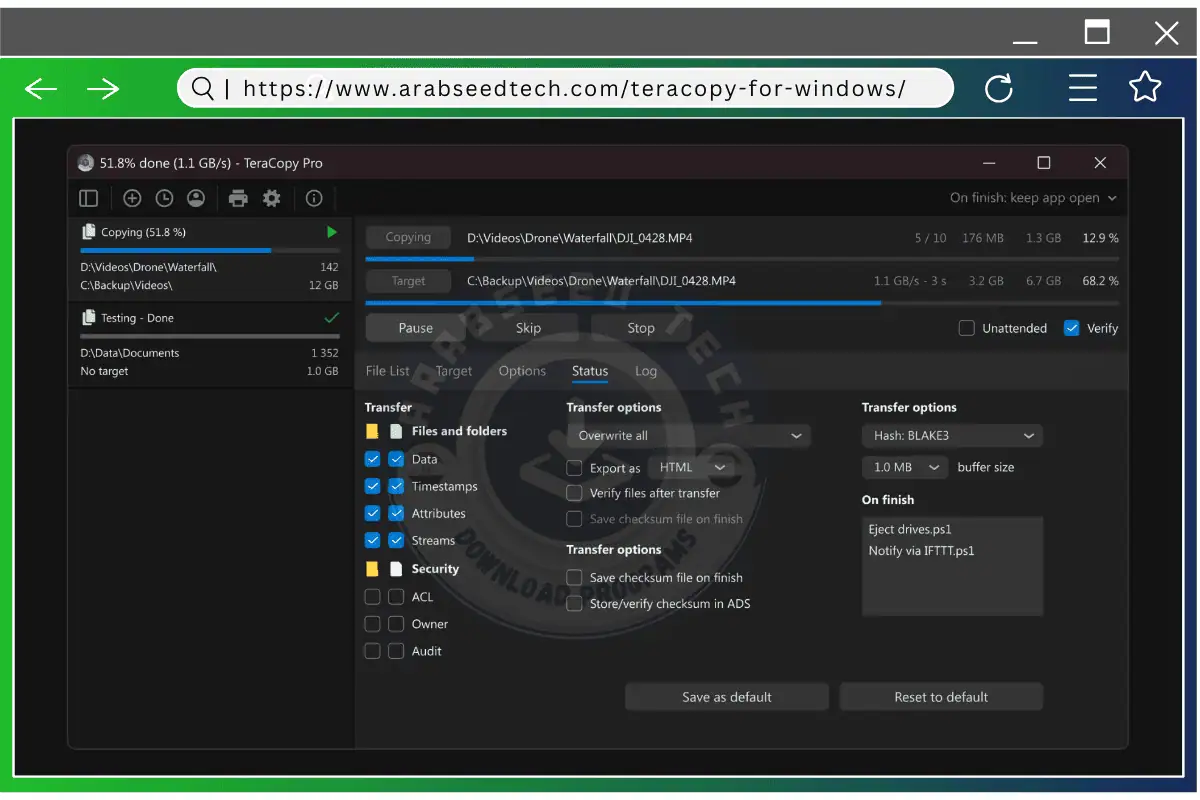Change buffer size via the 1.0 MB dropdown
This screenshot has width=1200, height=800.
point(904,466)
